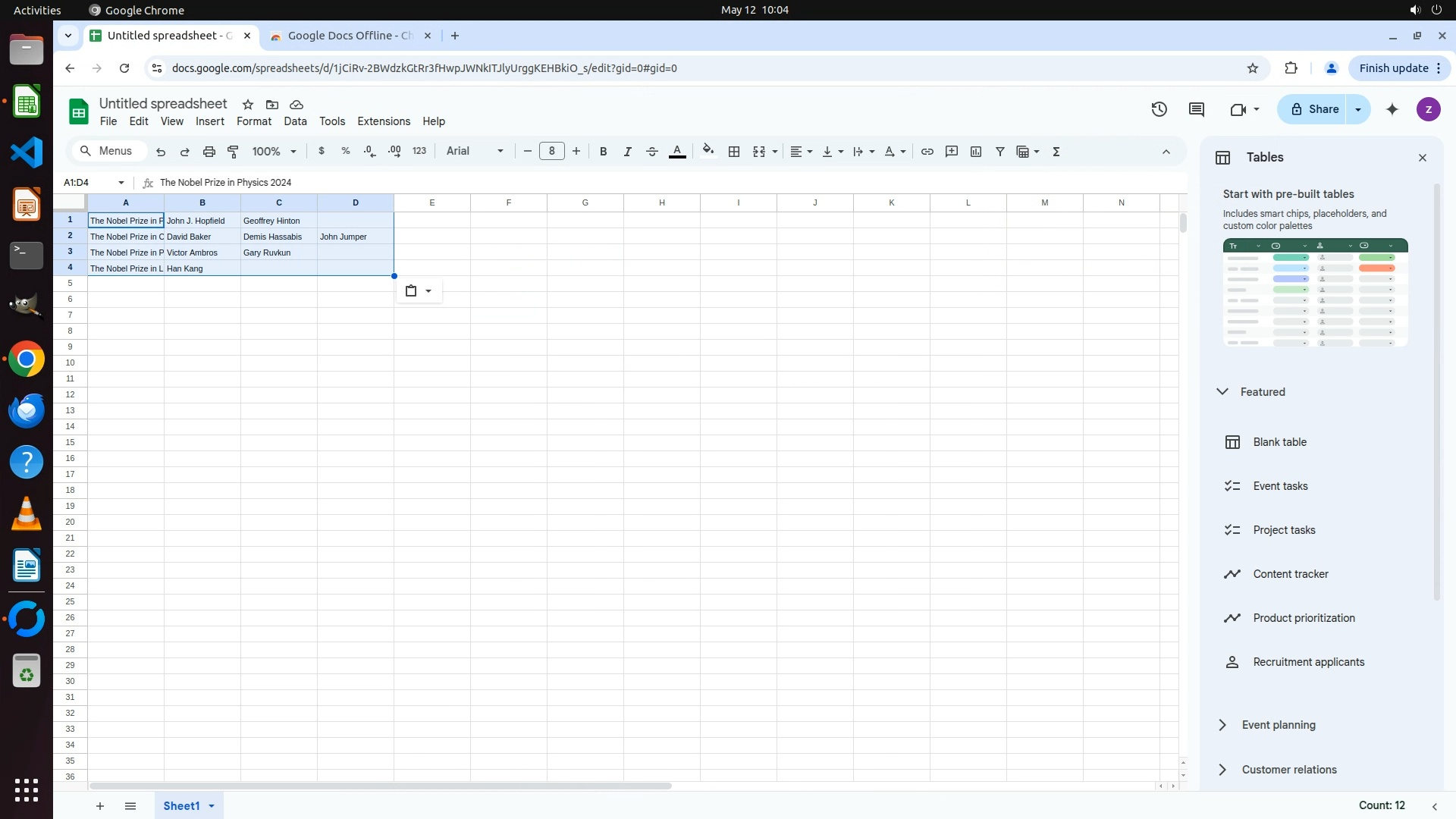The image size is (1456, 819).
Task: Collapse the Featured section
Action: click(1222, 392)
